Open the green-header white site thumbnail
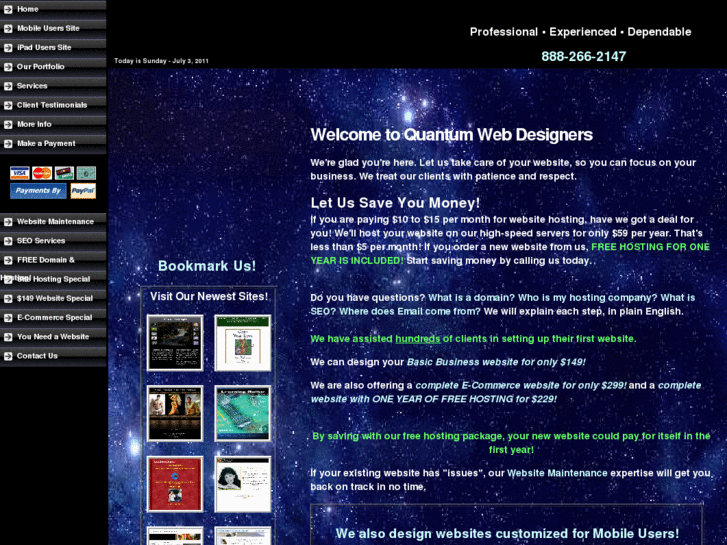 point(243,343)
